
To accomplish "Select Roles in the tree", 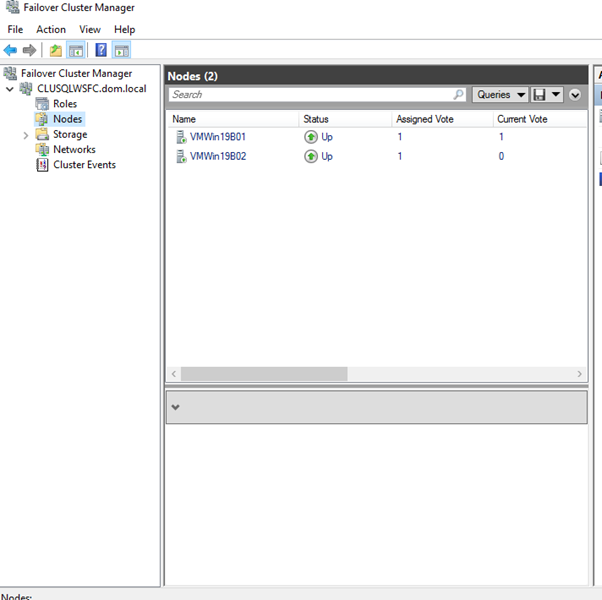I will (64, 104).
